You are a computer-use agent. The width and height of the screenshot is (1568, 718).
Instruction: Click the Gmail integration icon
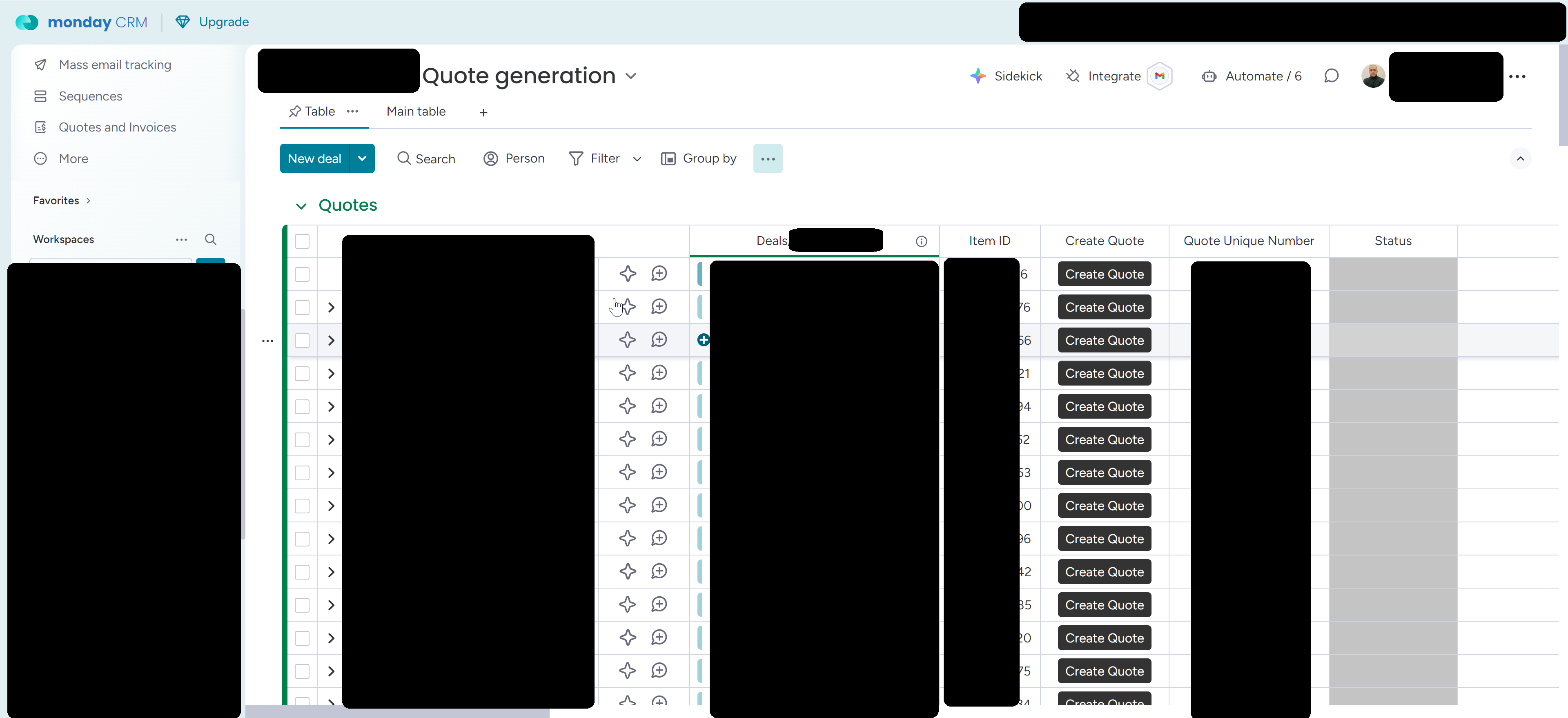(x=1159, y=76)
